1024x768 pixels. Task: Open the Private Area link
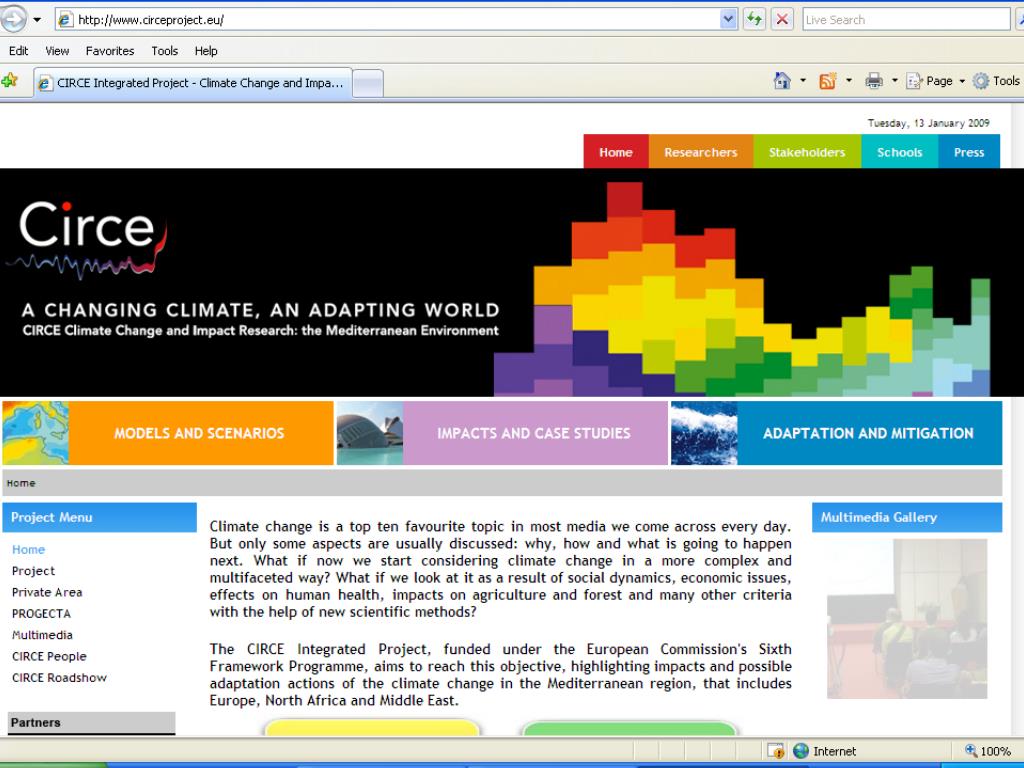pyautogui.click(x=47, y=592)
